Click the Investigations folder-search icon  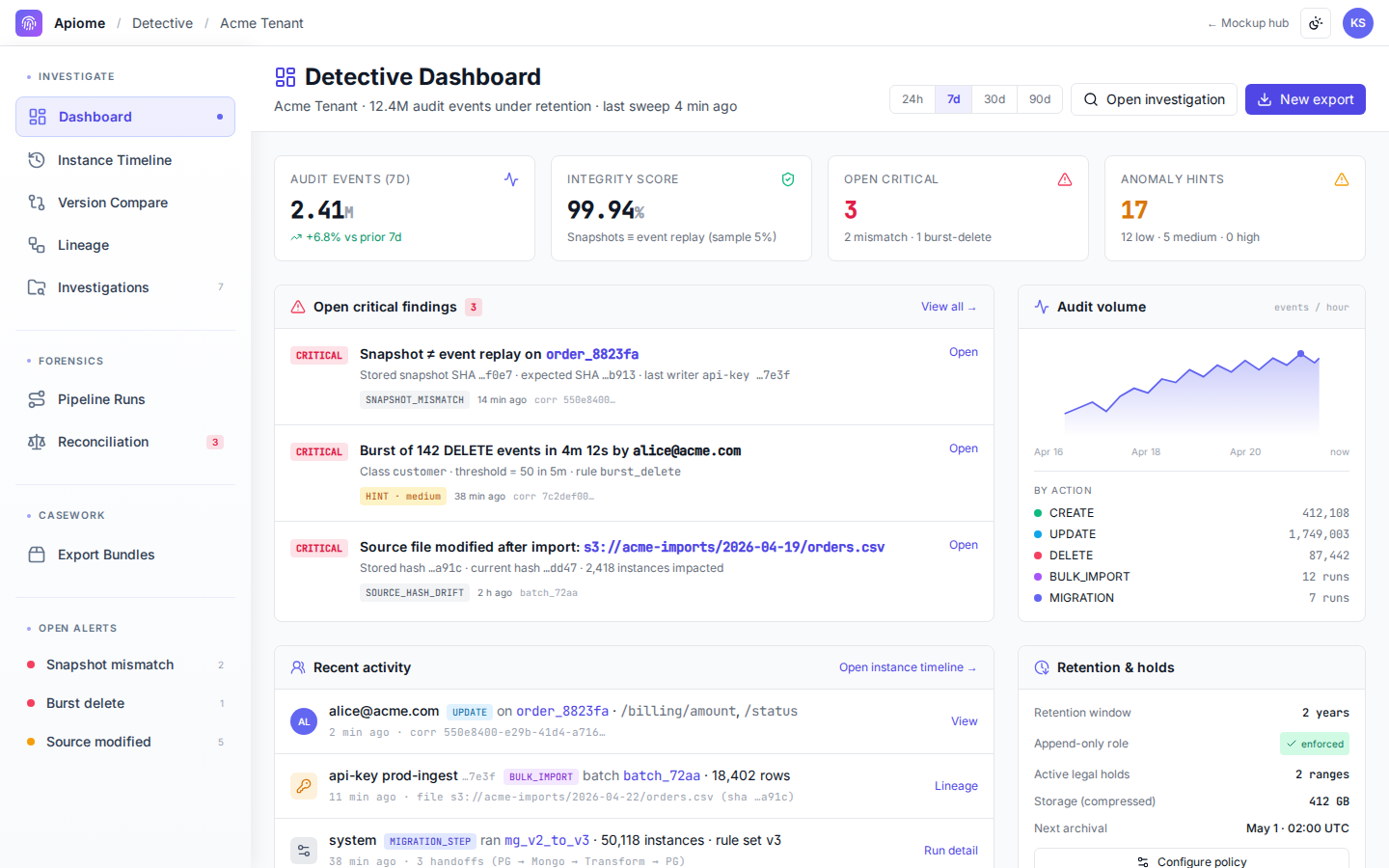(x=37, y=287)
